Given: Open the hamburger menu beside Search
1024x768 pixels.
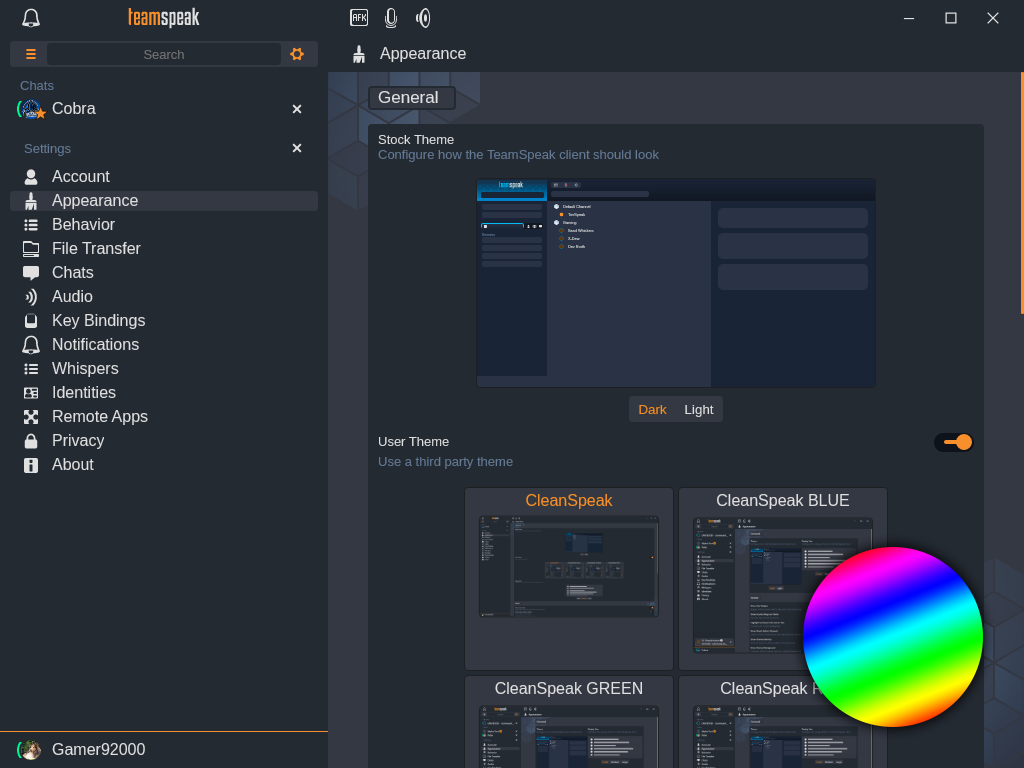Looking at the screenshot, I should click(31, 54).
